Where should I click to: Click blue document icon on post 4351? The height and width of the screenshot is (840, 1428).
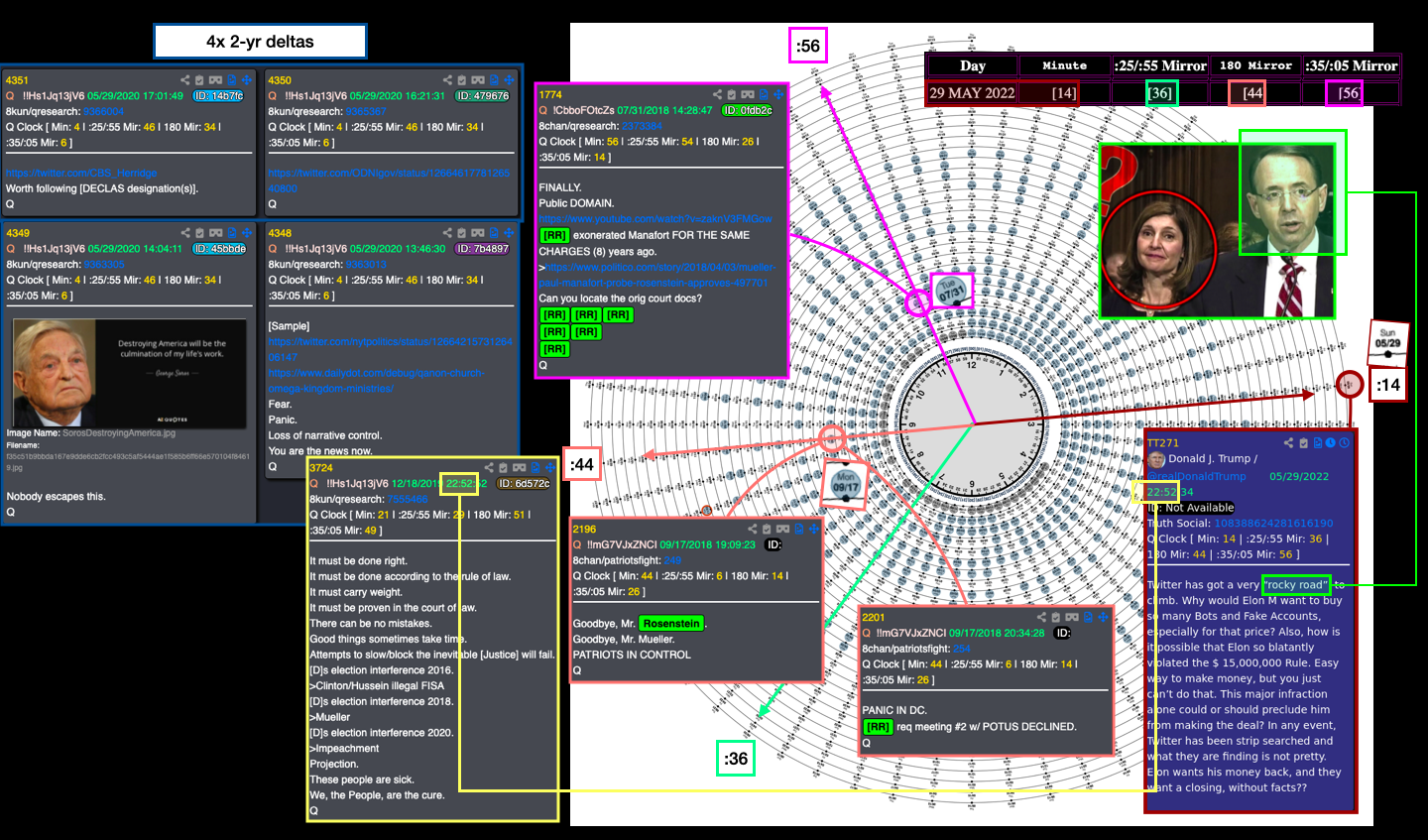[x=232, y=80]
